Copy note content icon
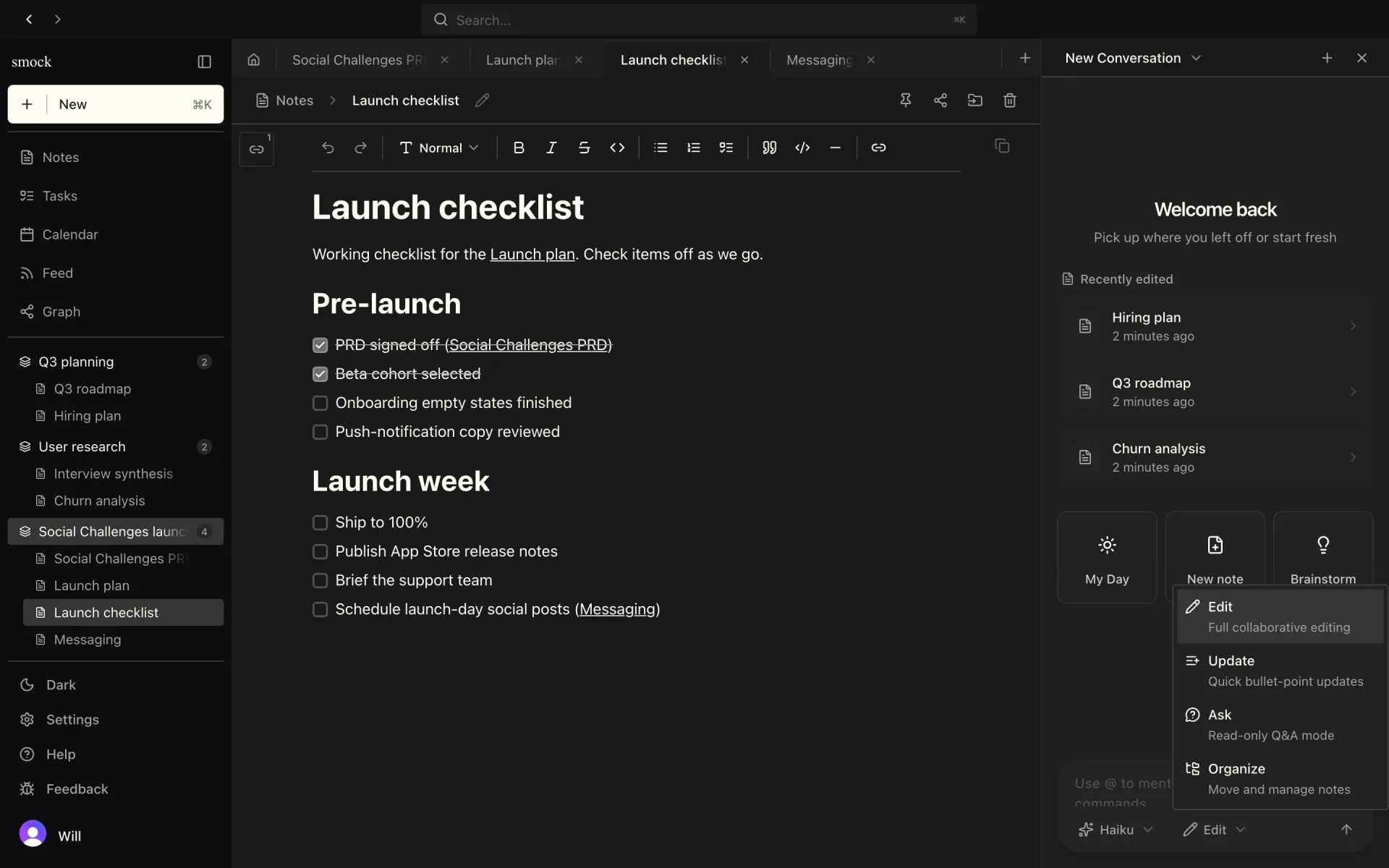 (1002, 146)
